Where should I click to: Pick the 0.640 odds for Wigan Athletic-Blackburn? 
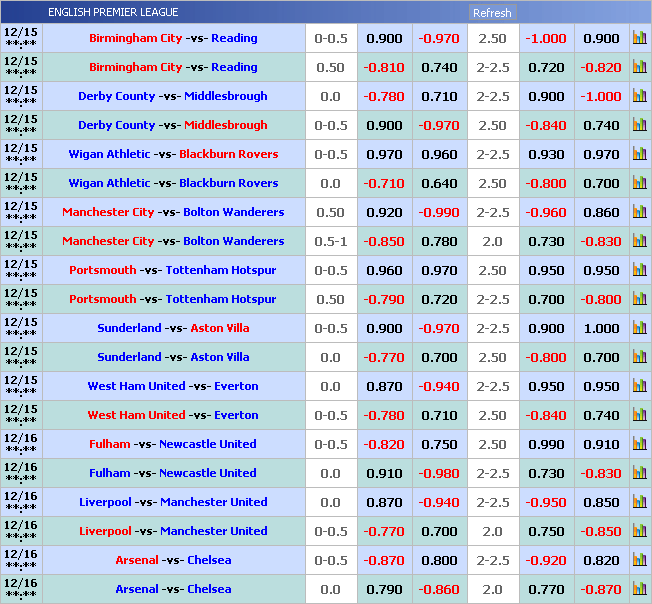(439, 184)
